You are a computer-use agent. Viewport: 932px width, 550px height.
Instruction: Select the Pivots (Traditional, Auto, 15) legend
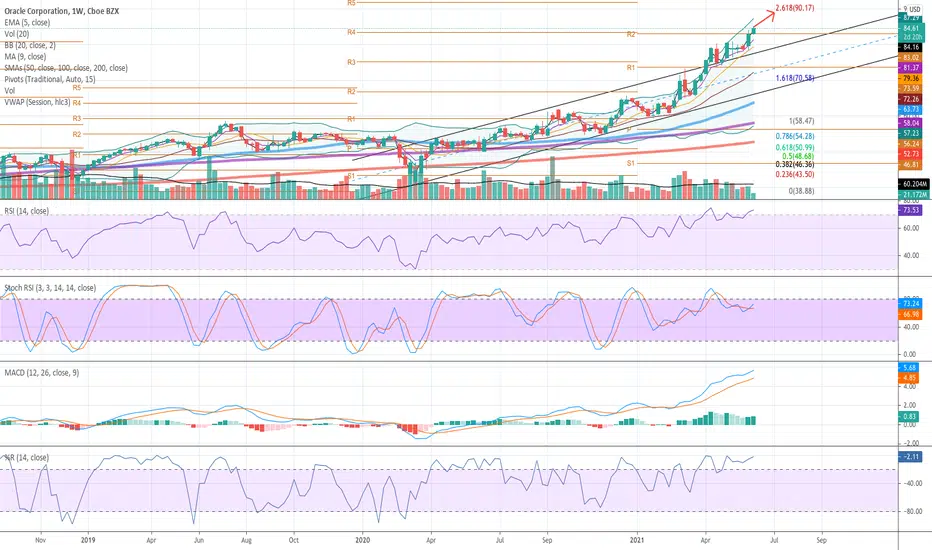click(50, 79)
